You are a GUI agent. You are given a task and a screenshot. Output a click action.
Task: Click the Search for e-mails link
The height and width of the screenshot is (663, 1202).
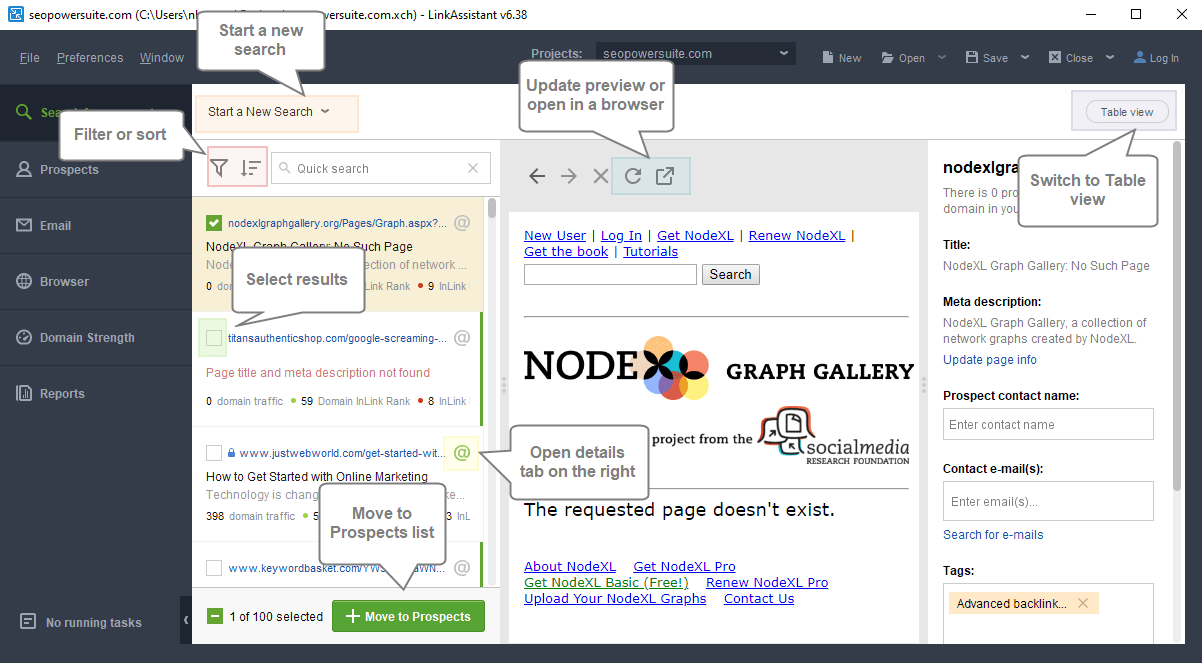click(x=993, y=535)
